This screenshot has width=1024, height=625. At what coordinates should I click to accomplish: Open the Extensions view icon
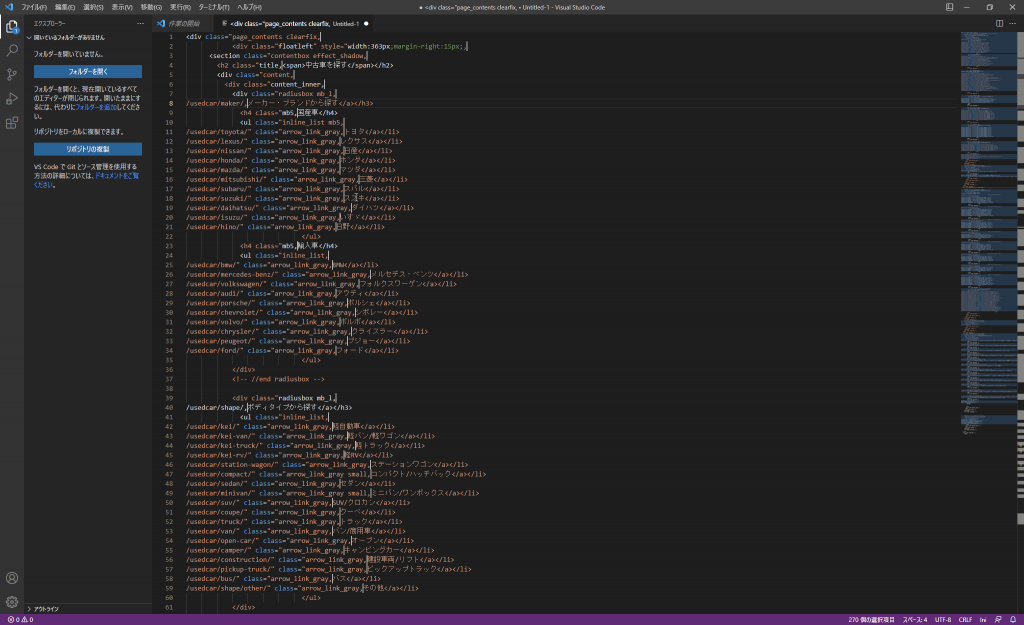12,123
